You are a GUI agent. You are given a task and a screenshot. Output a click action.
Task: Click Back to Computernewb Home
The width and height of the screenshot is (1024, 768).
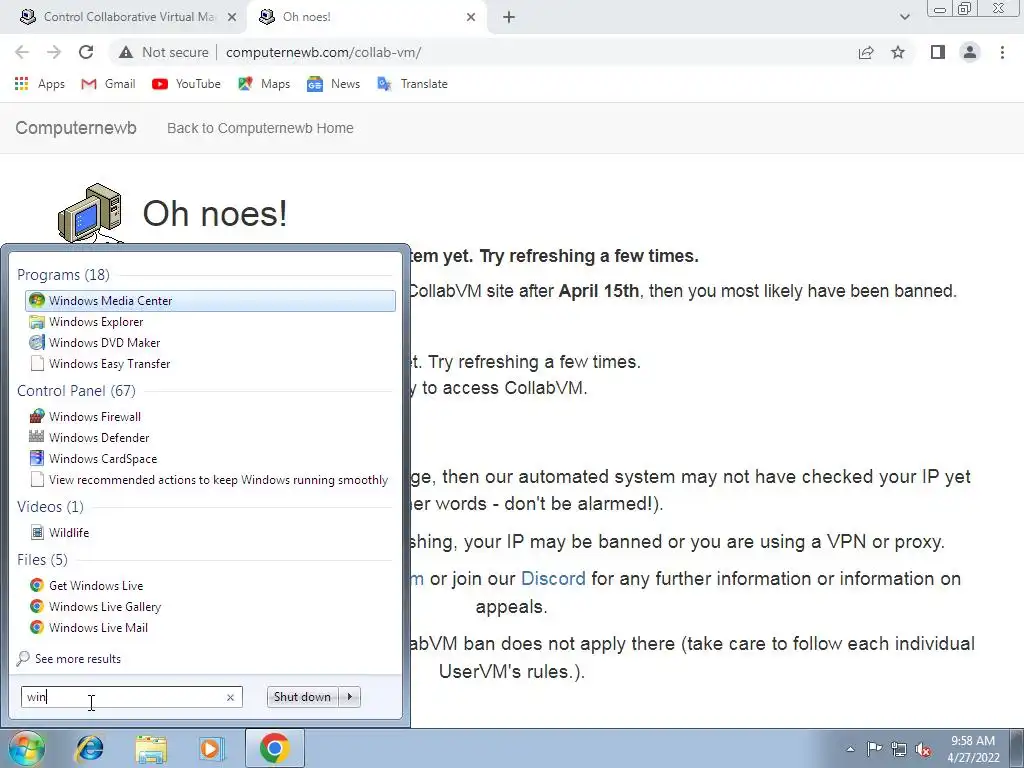[260, 128]
